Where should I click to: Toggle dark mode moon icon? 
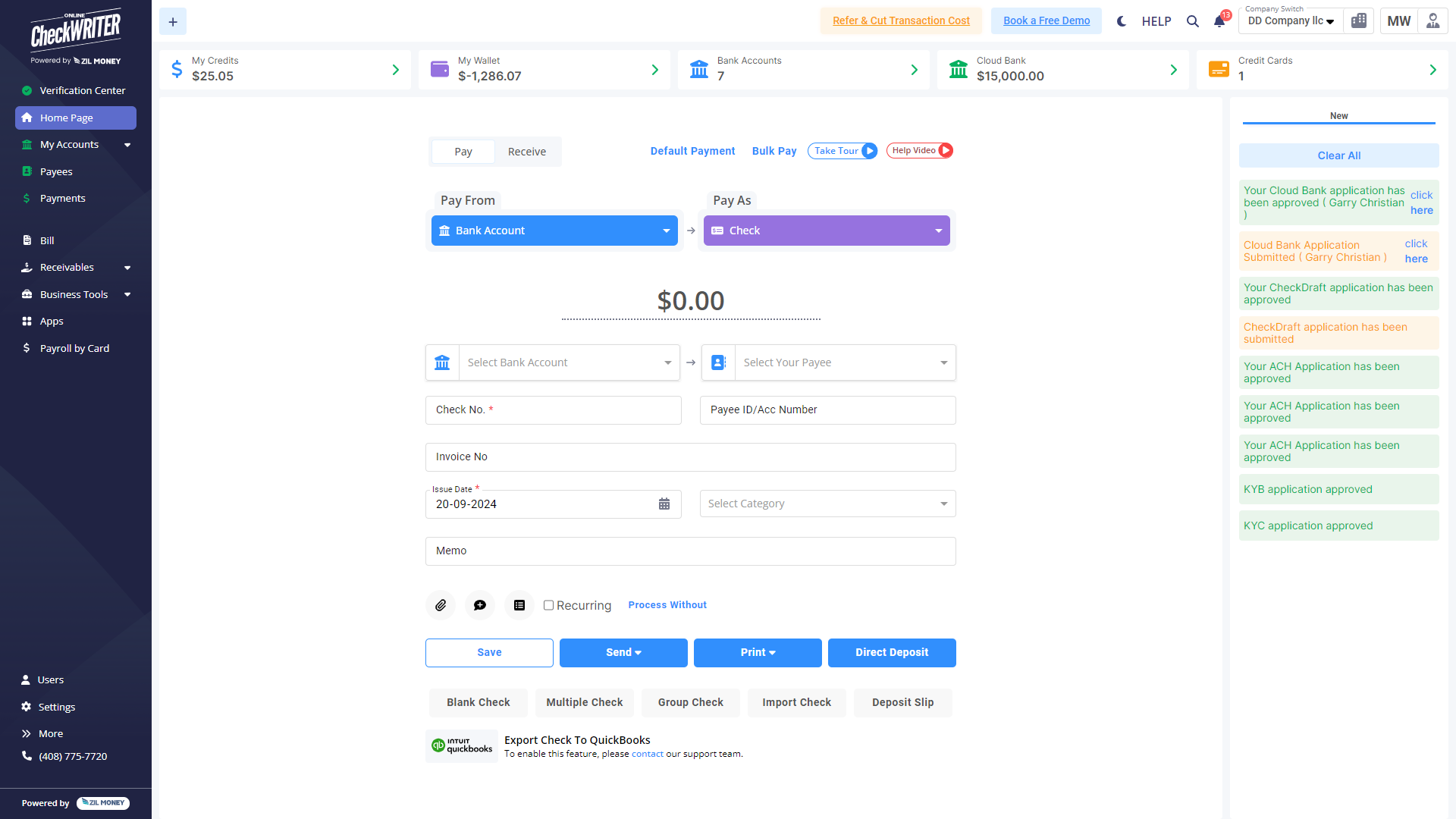(1122, 21)
